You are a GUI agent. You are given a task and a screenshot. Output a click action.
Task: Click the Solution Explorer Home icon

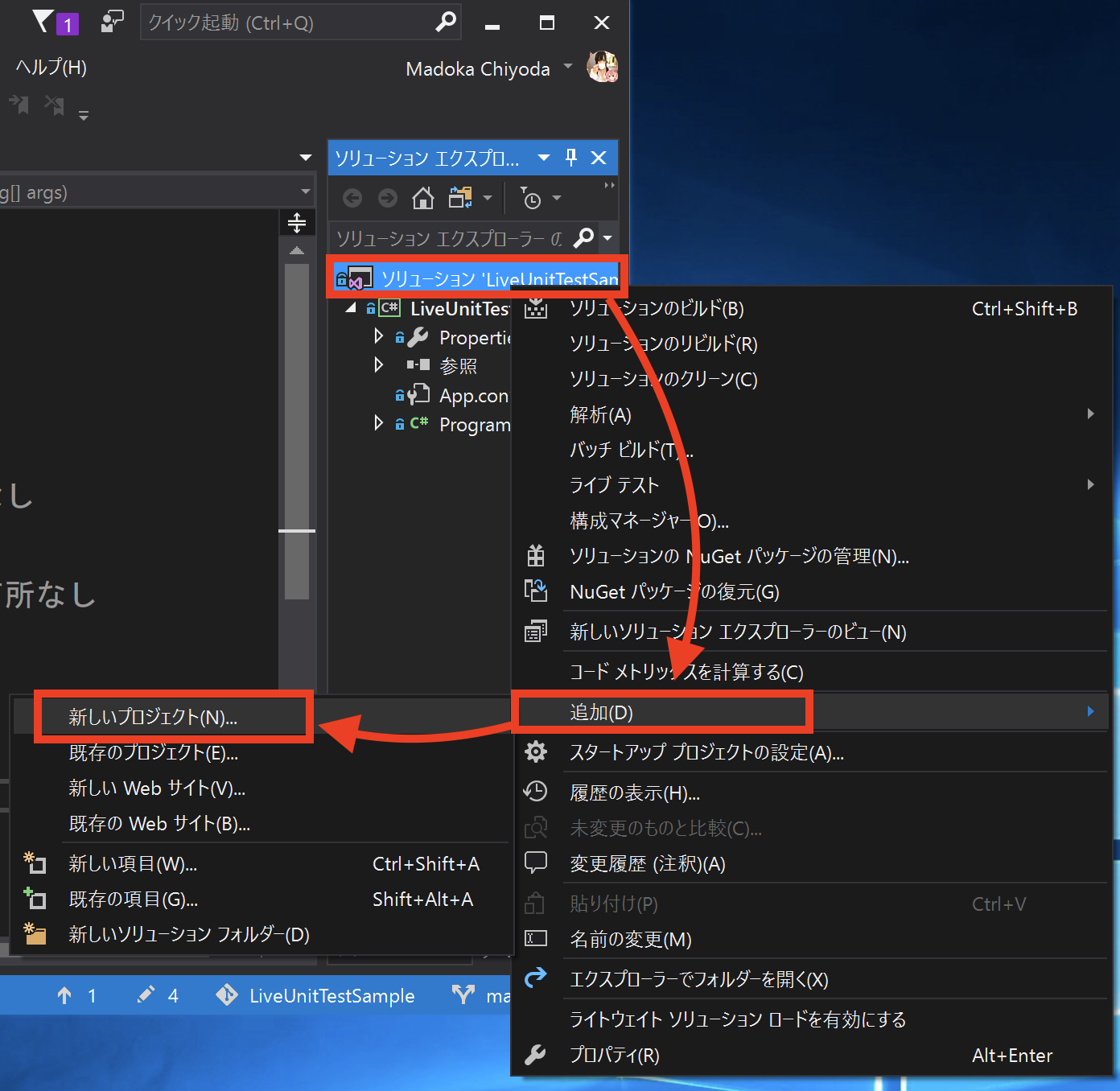pos(423,198)
